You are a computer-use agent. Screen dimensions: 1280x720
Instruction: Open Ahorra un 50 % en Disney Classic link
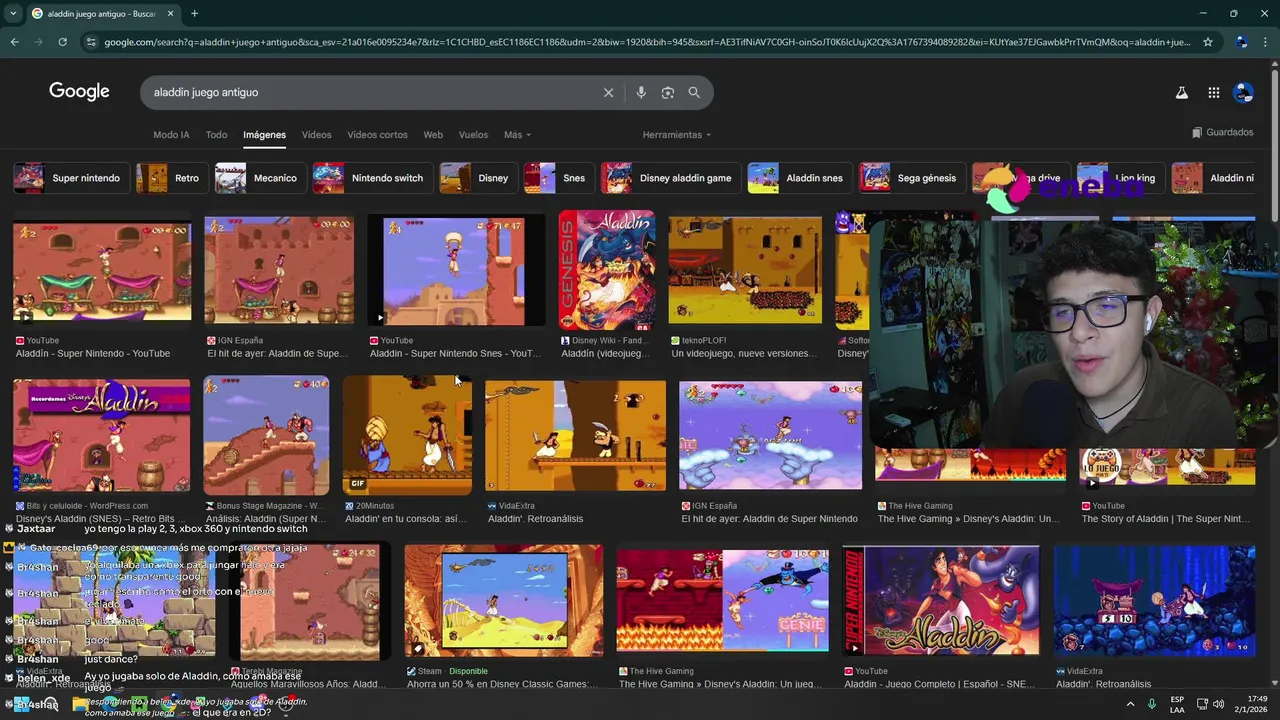[x=502, y=684]
